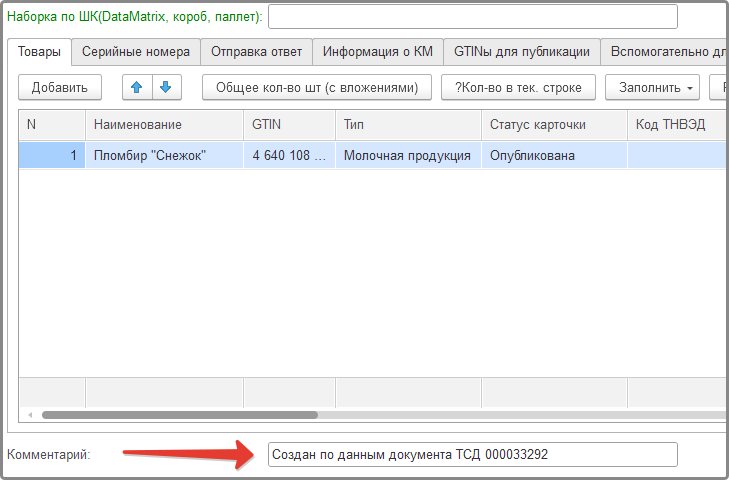Select the empty Код ТНВЭД cell in row 1
This screenshot has height=480, width=729.
click(678, 155)
